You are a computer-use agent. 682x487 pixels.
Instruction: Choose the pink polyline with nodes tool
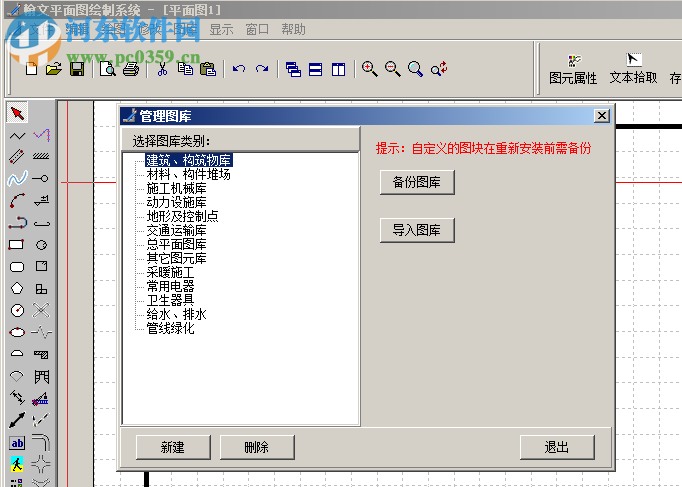point(41,135)
